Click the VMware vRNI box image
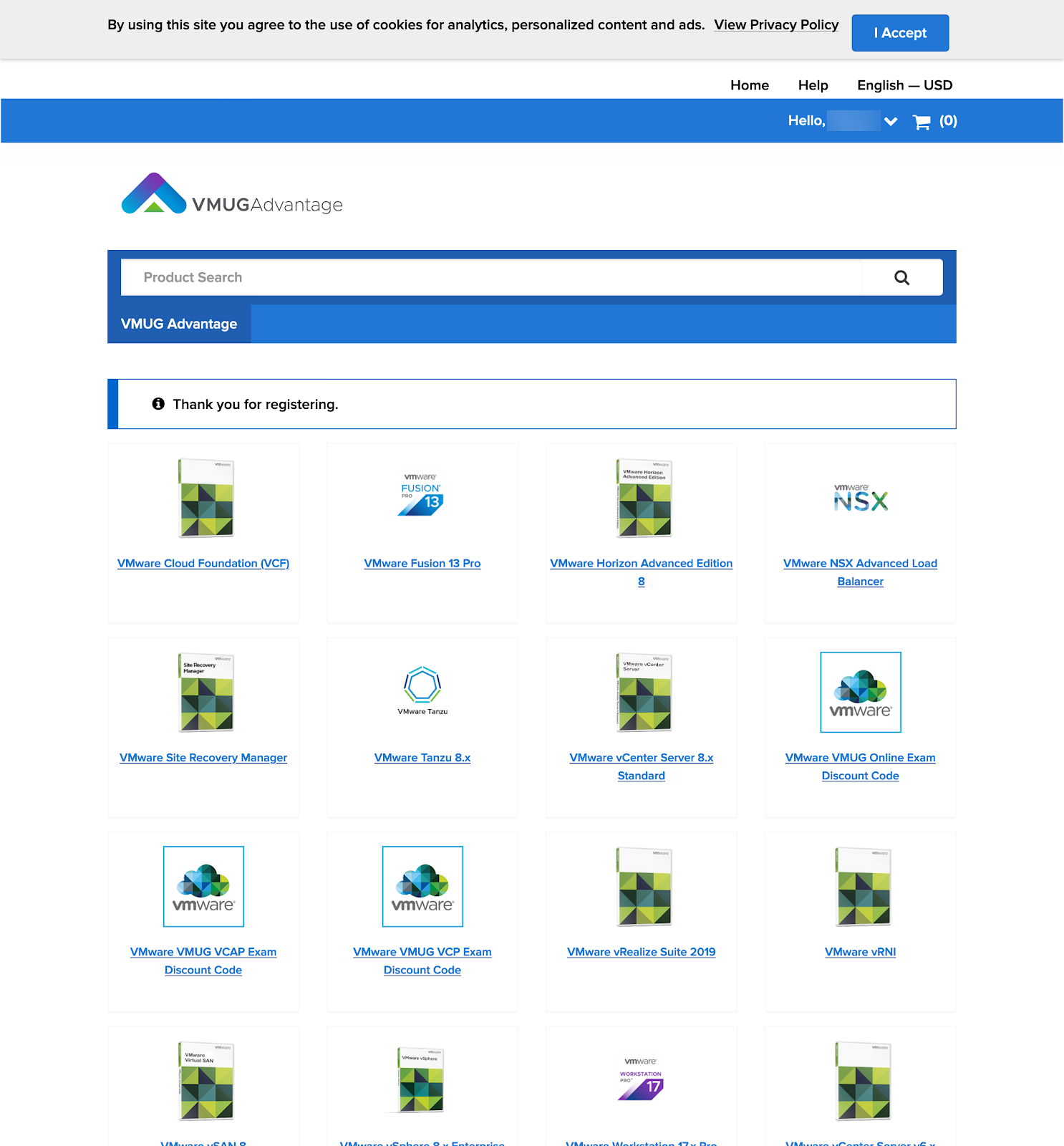Viewport: 1064px width, 1146px height. [x=864, y=887]
